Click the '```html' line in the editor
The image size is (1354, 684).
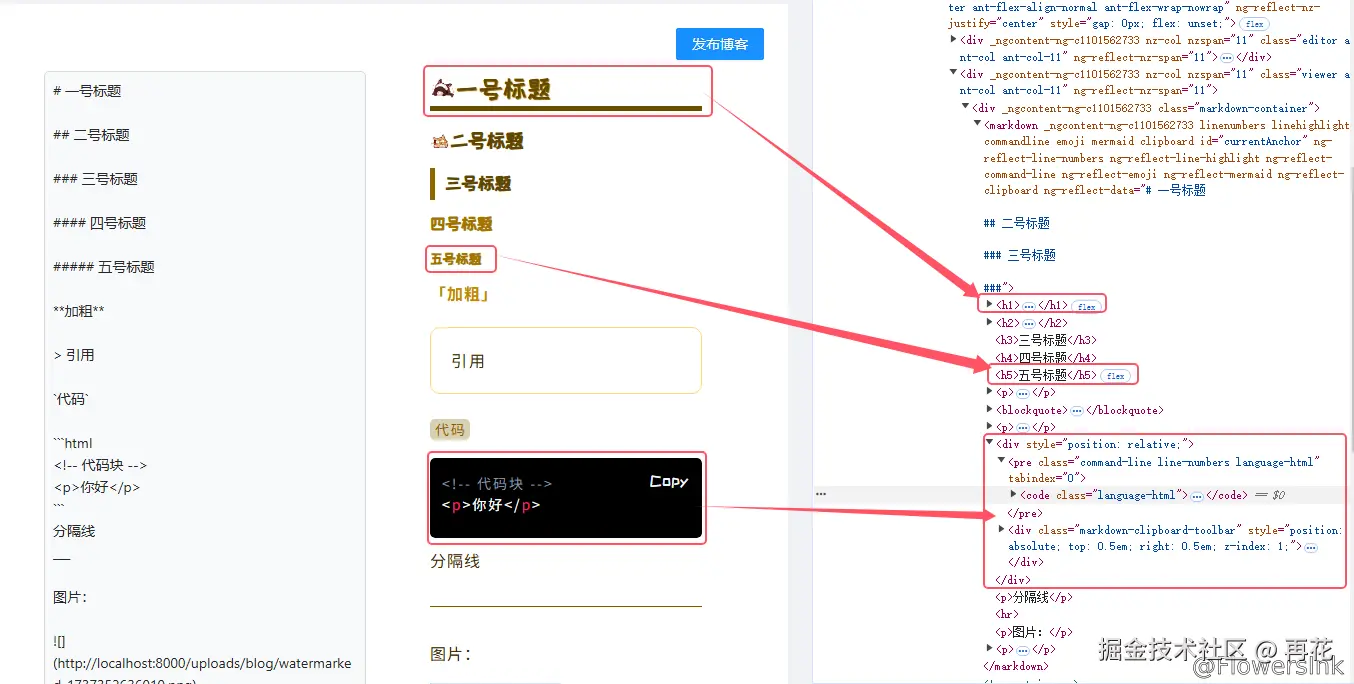click(x=74, y=443)
